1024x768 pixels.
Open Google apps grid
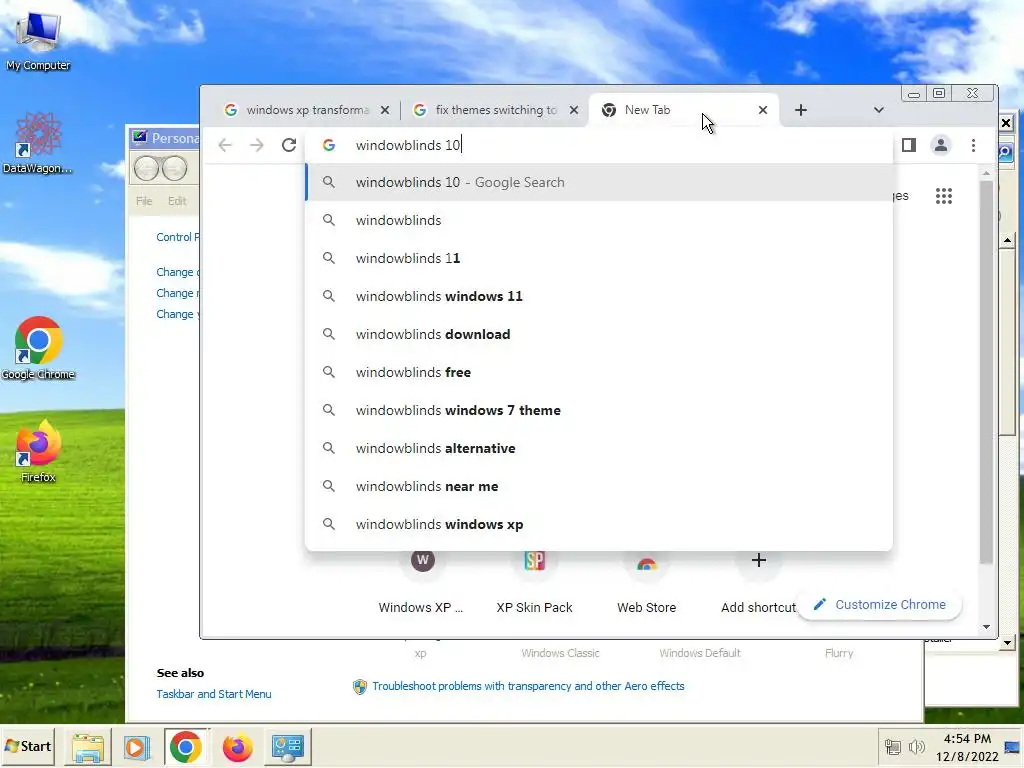(944, 196)
